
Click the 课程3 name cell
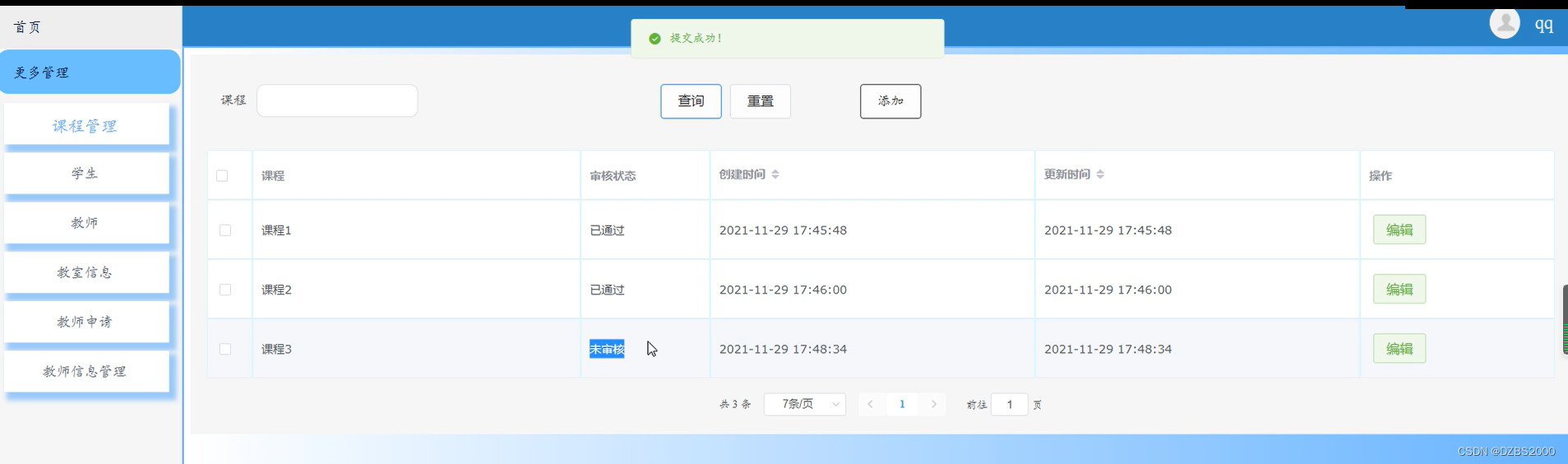point(416,349)
